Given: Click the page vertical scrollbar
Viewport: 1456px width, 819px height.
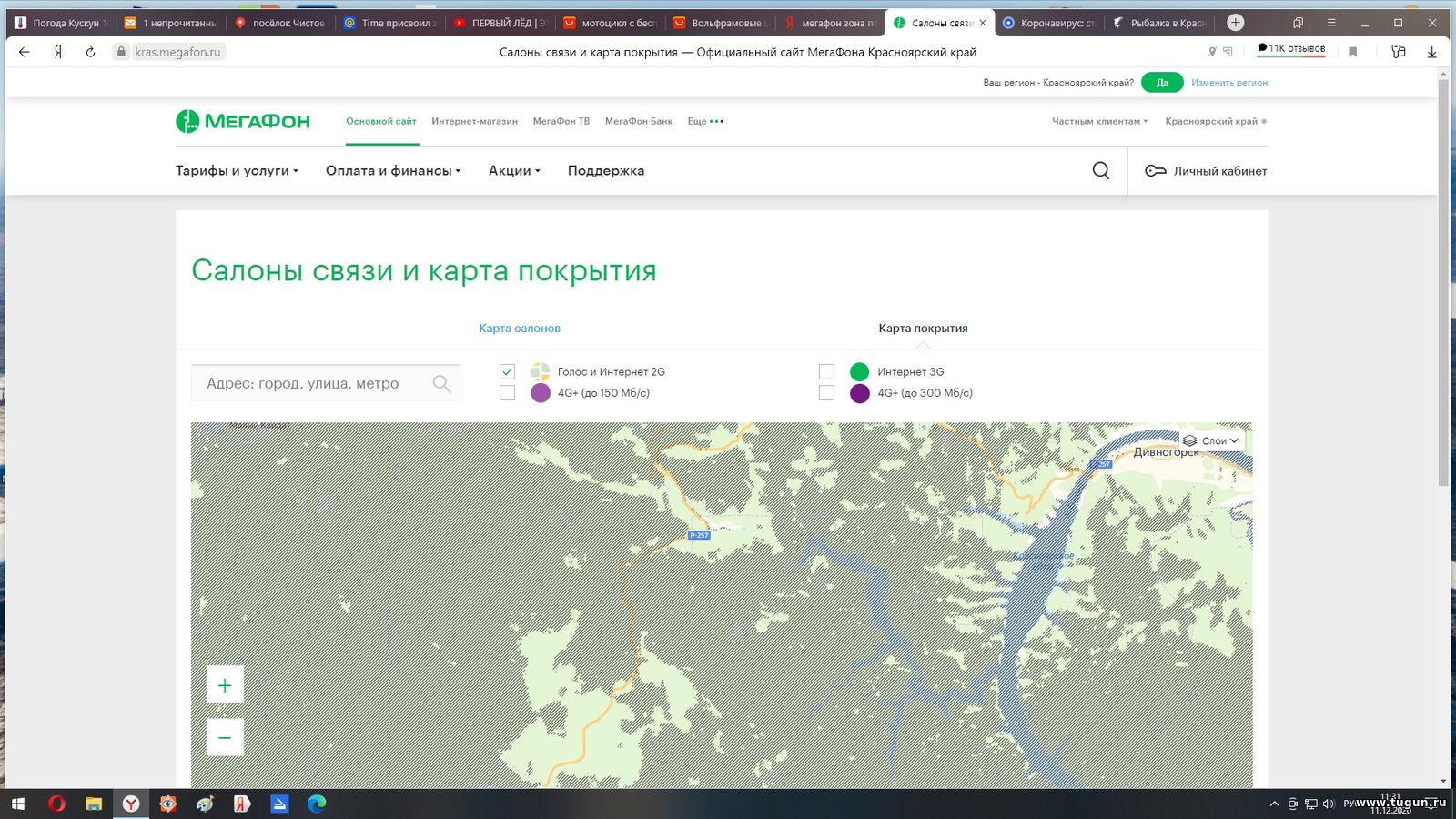Looking at the screenshot, I should pyautogui.click(x=1443, y=282).
